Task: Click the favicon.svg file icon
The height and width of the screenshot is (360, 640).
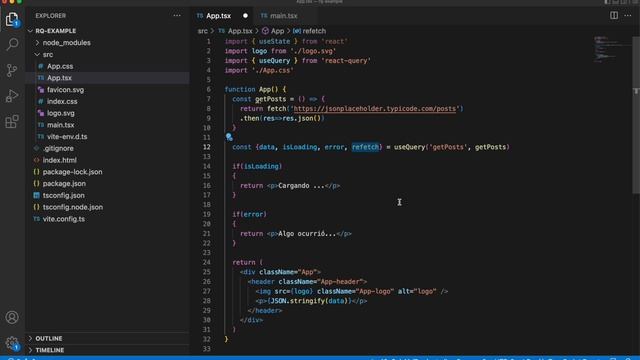Action: tap(40, 90)
